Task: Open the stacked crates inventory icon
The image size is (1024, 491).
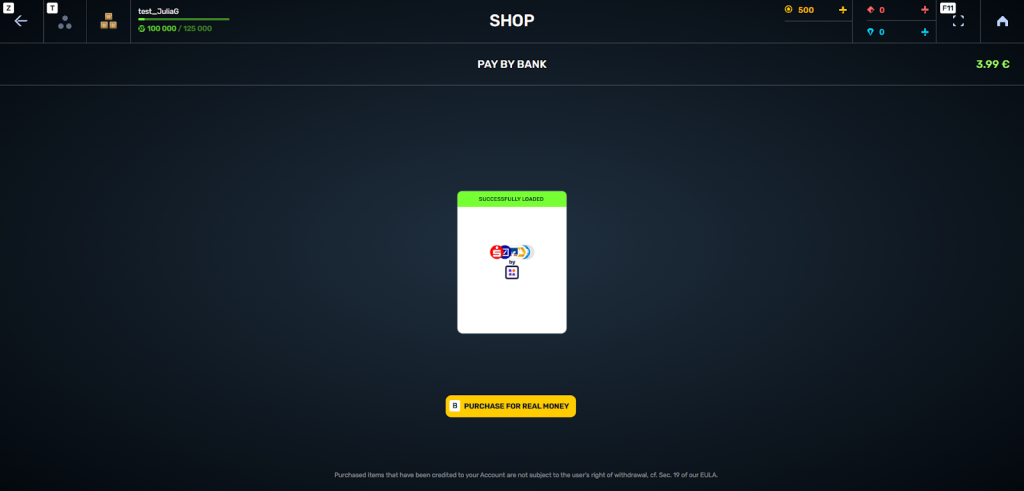Action: click(108, 21)
